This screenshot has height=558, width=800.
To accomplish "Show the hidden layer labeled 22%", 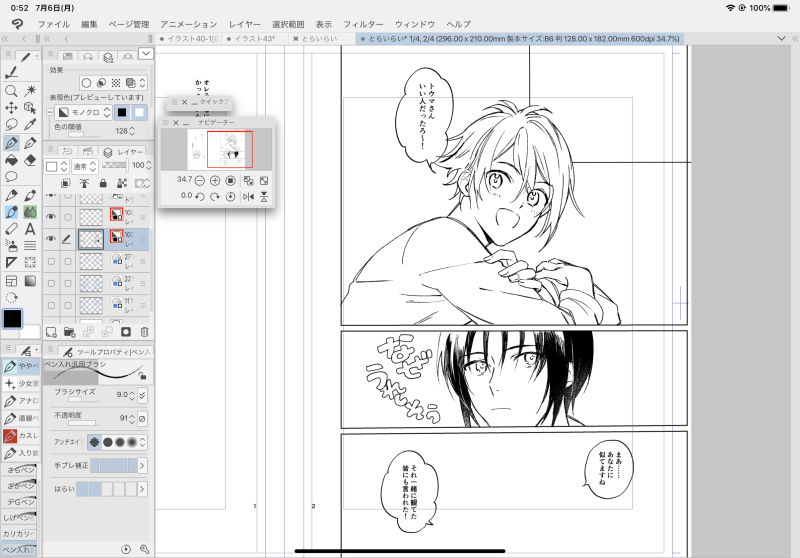I will (51, 283).
